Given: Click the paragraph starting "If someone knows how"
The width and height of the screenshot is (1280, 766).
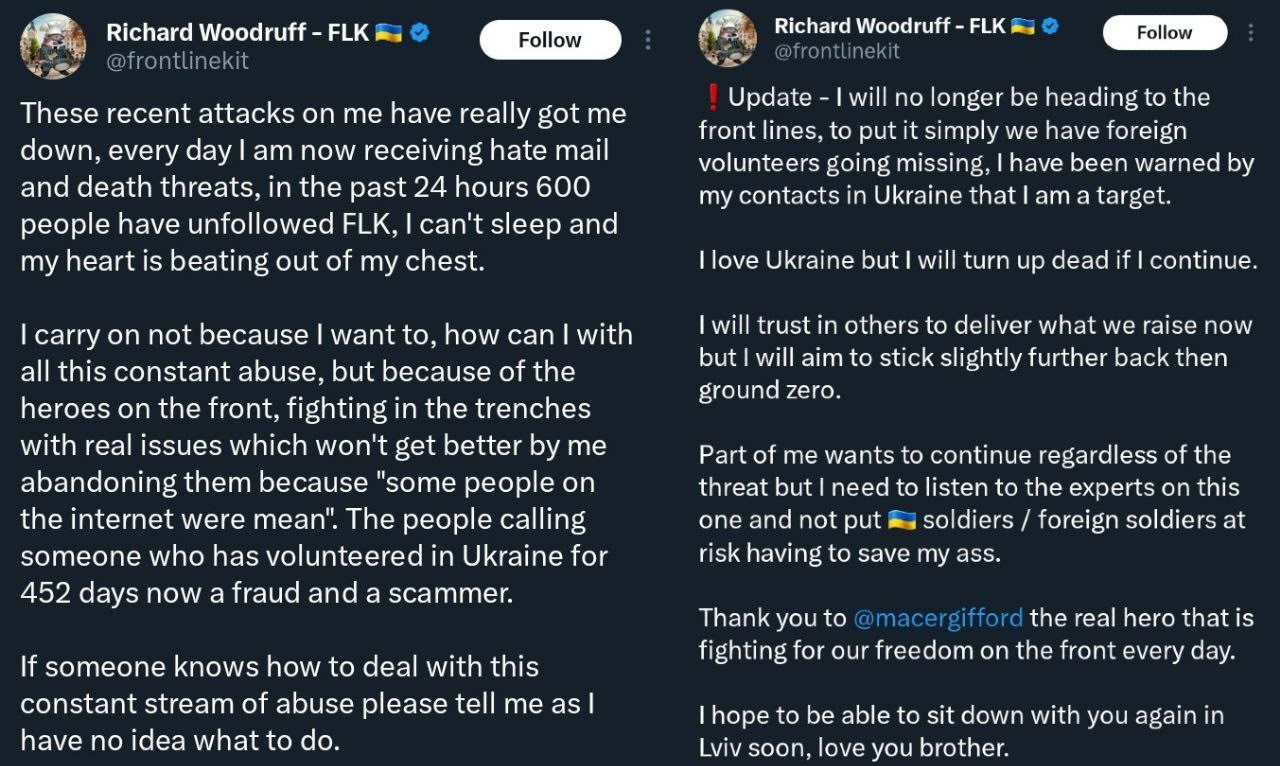Looking at the screenshot, I should click(308, 703).
